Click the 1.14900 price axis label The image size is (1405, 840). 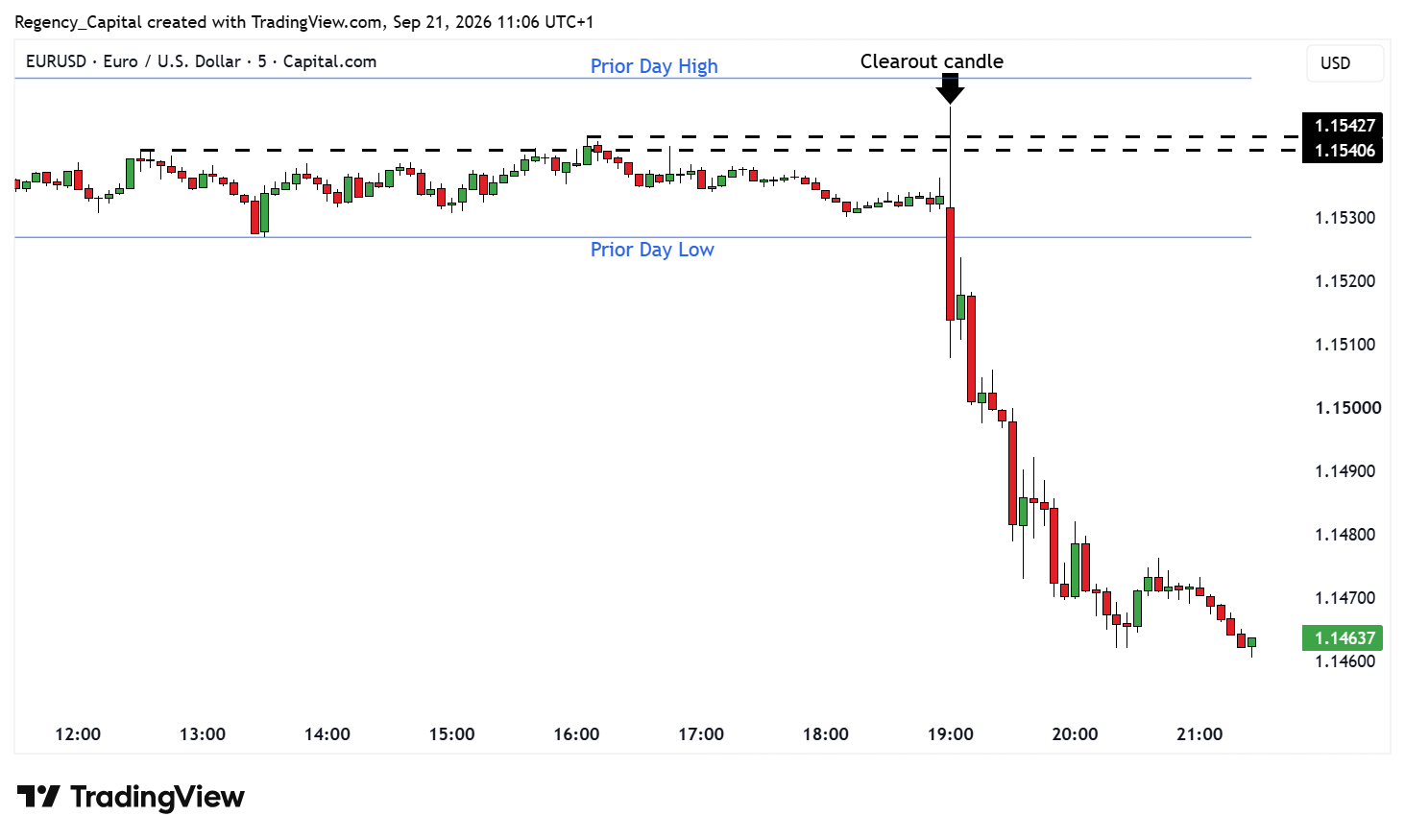click(x=1344, y=471)
